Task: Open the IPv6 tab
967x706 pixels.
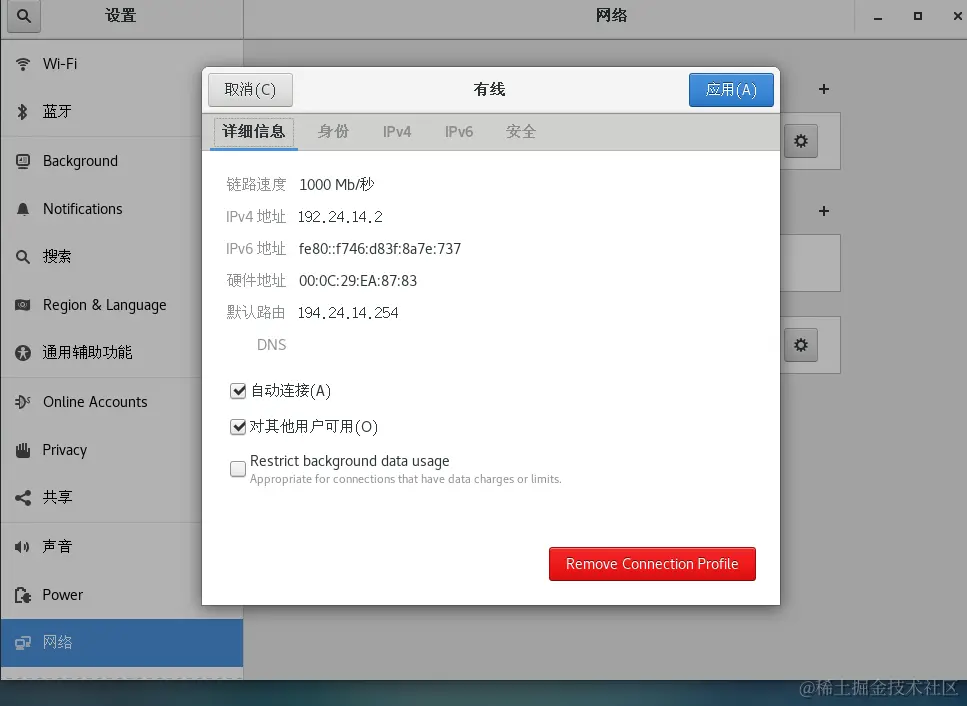Action: coord(459,131)
